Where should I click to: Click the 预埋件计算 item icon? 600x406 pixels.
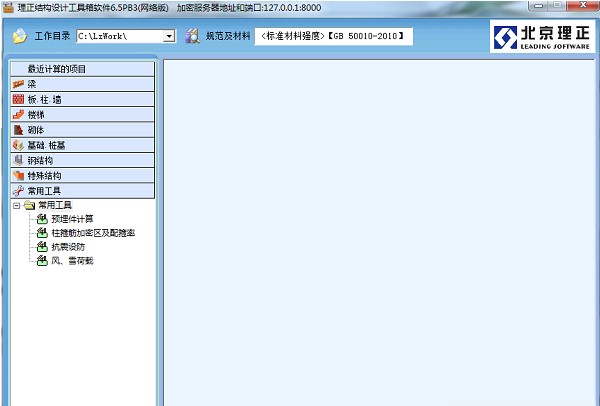[42, 219]
